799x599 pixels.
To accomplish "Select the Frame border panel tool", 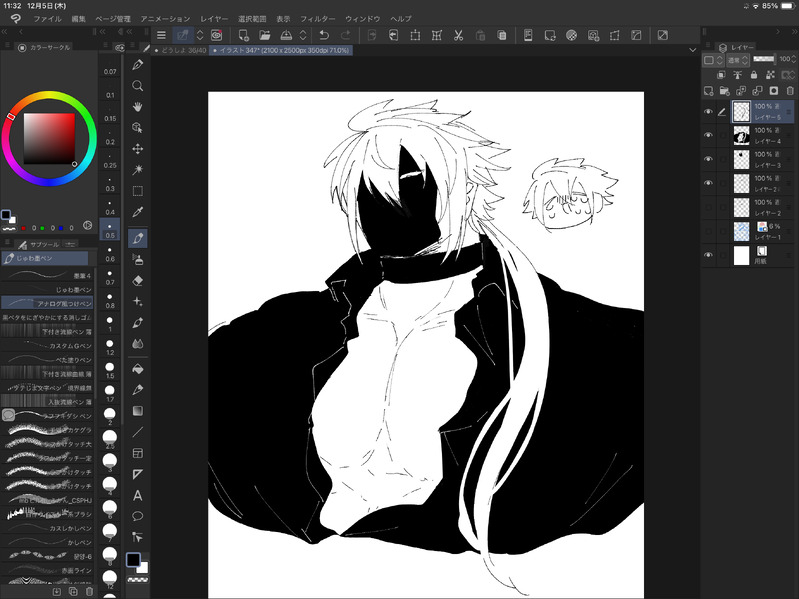I will (x=138, y=453).
